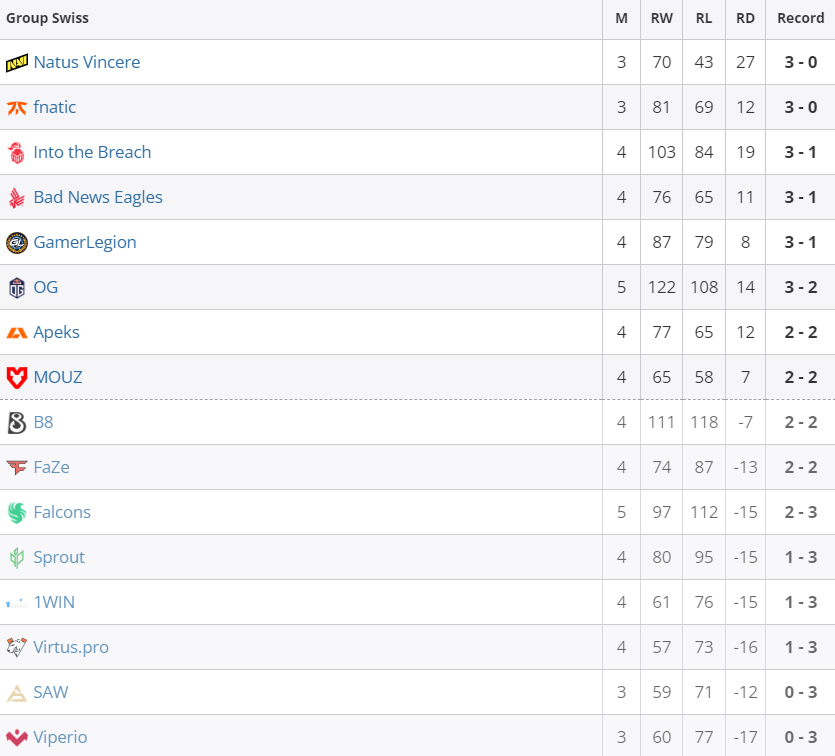Screen dimensions: 835x756
Task: Click the Falcons green logo
Action: [17, 513]
